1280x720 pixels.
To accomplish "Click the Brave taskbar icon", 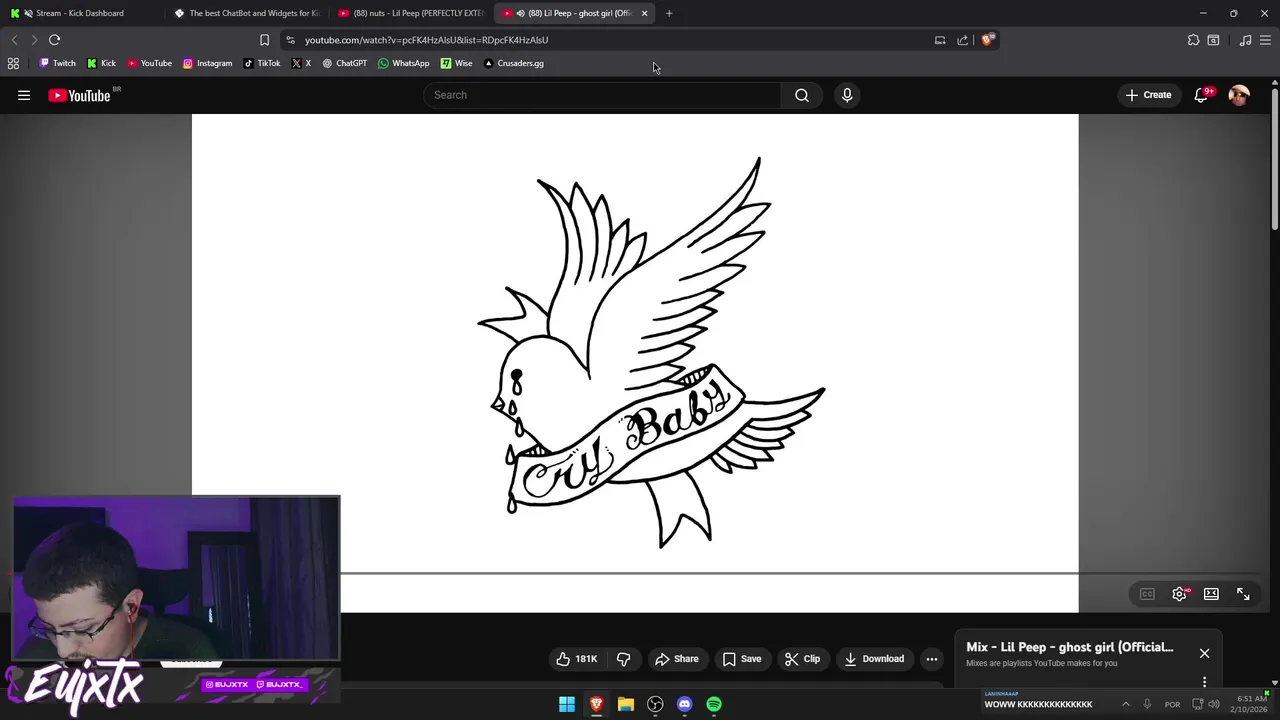I will (596, 705).
